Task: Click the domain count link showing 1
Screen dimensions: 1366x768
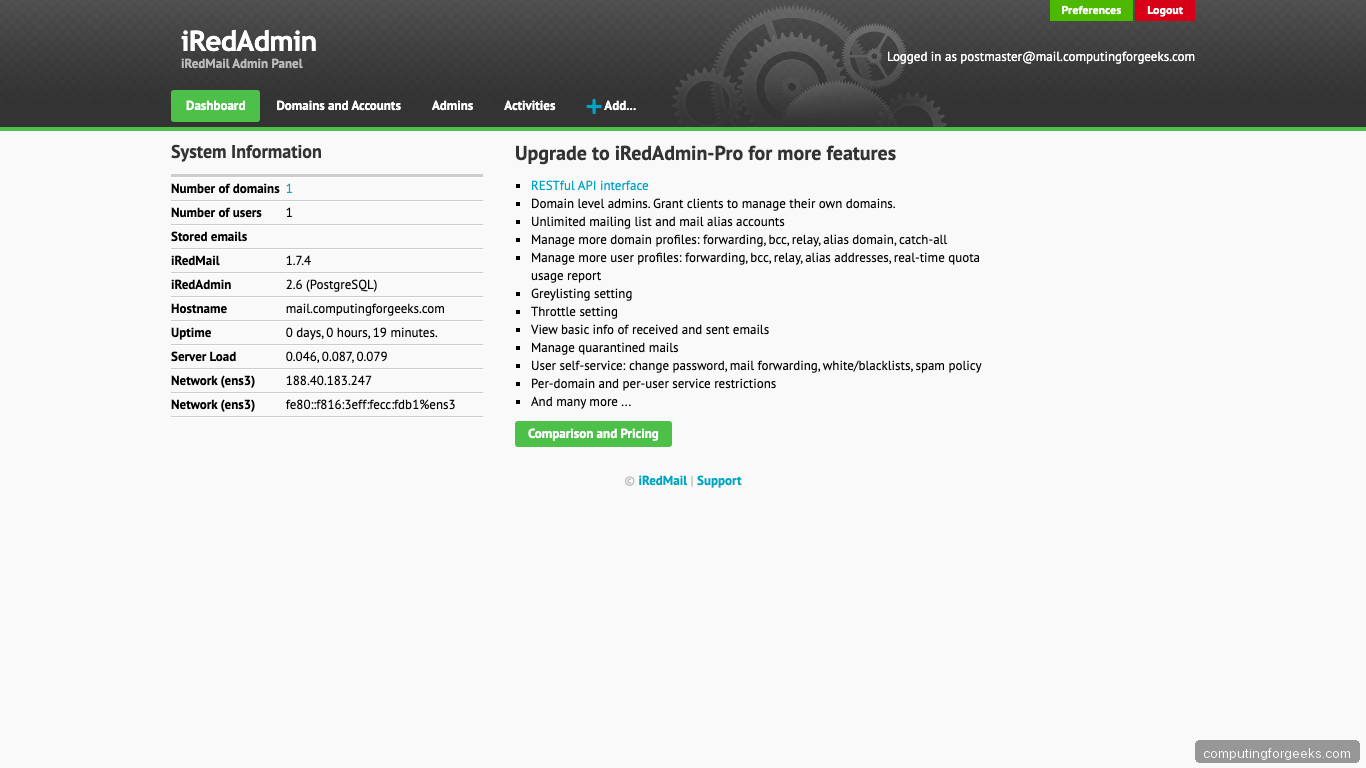Action: (288, 188)
